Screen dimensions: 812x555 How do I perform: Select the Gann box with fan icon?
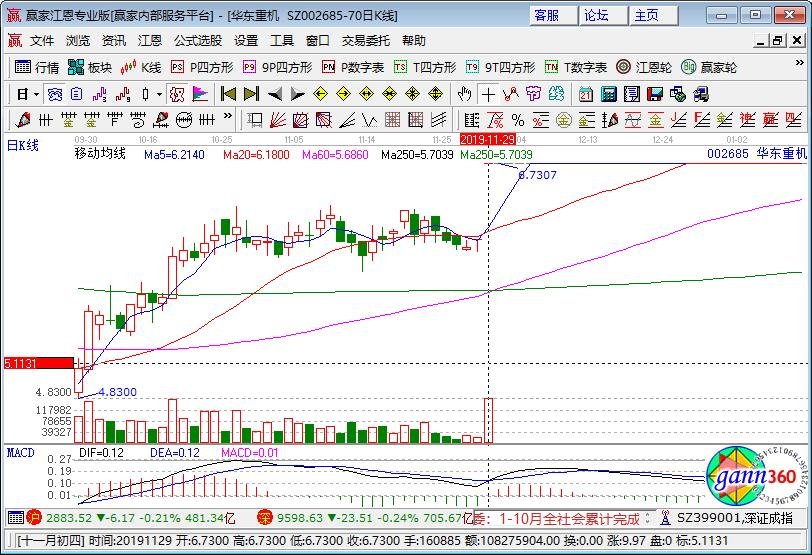[300, 120]
